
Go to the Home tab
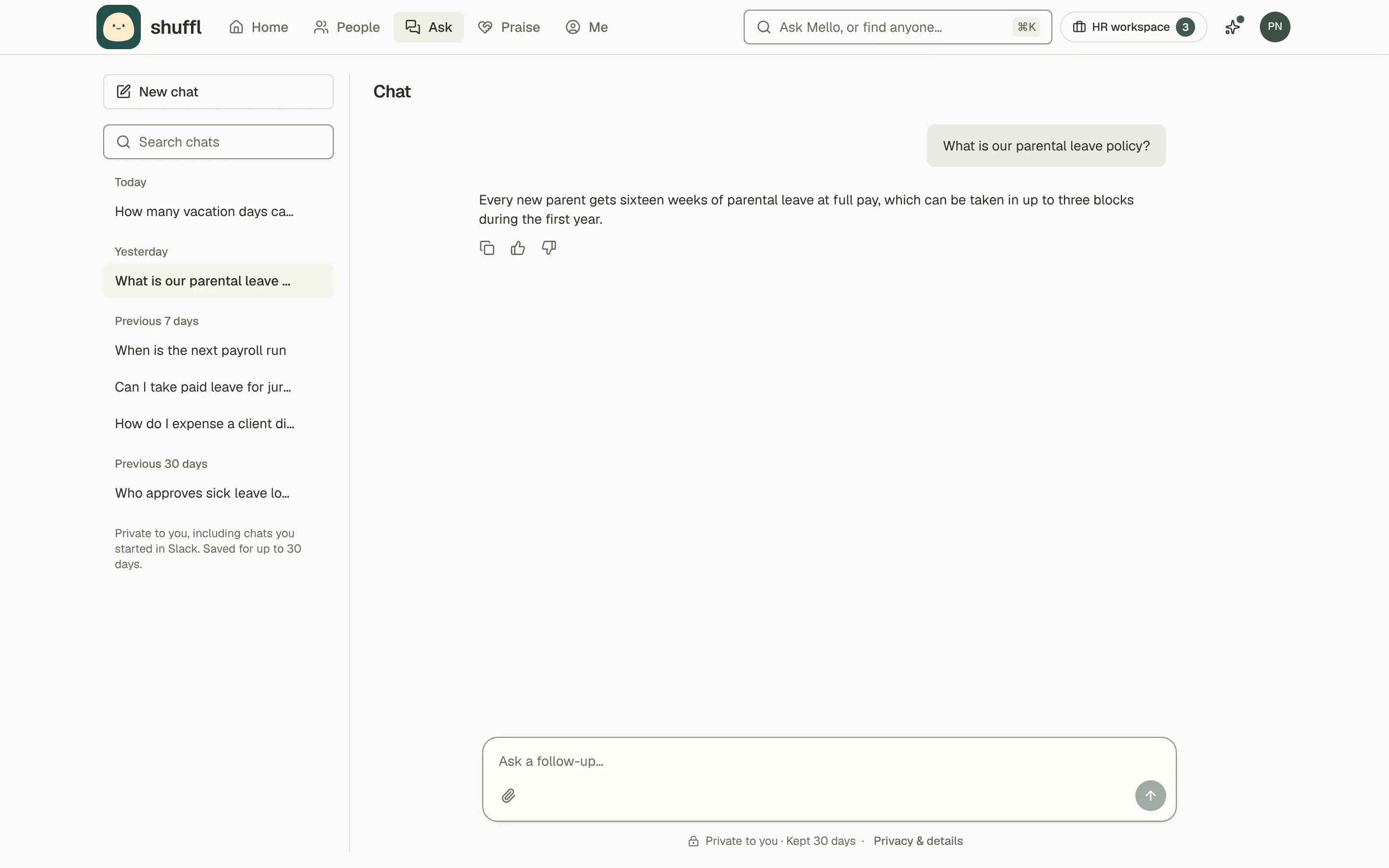tap(259, 27)
